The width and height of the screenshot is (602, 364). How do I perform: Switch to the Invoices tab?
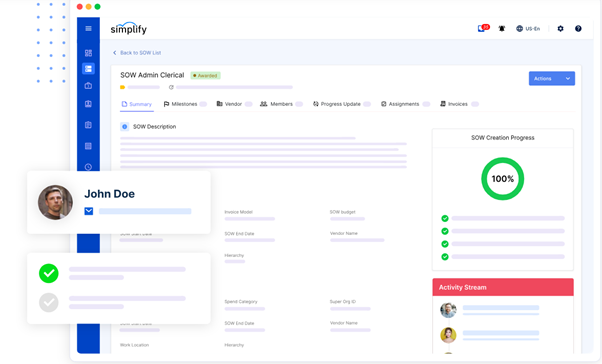point(454,104)
